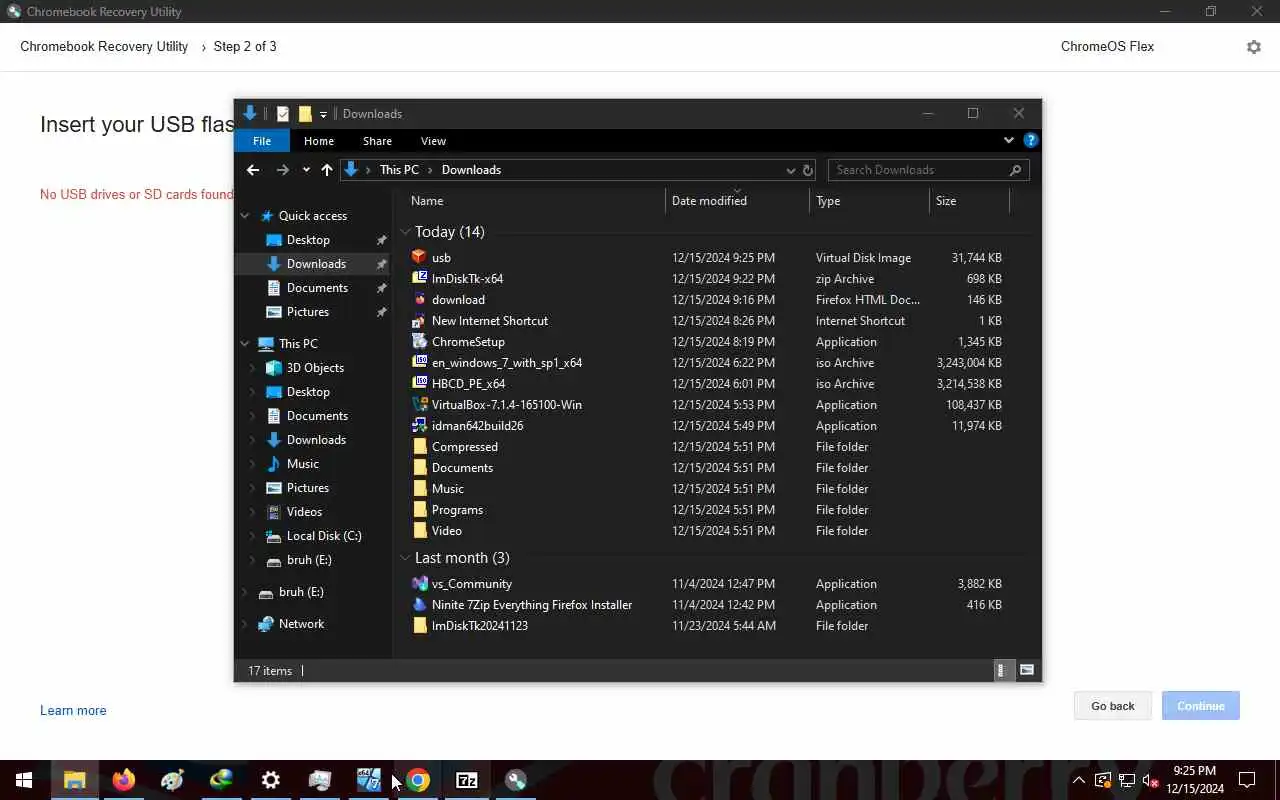
Task: Collapse the Quick access tree node
Action: point(245,216)
